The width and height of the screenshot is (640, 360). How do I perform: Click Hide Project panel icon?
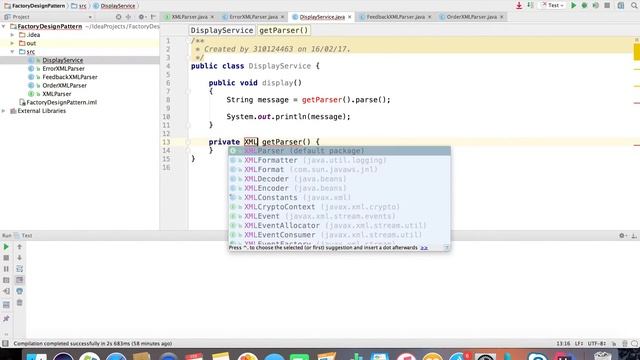153,17
